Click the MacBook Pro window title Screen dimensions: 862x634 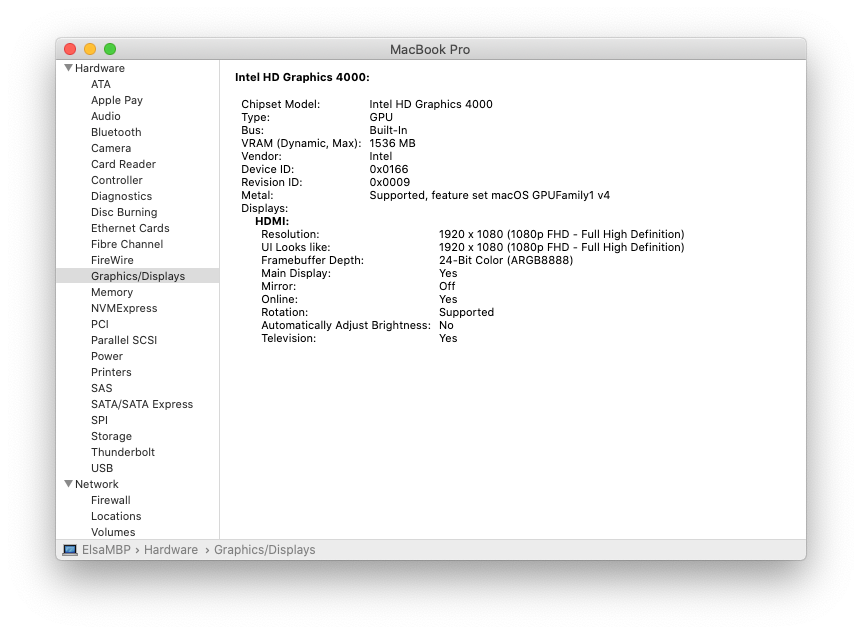(430, 49)
